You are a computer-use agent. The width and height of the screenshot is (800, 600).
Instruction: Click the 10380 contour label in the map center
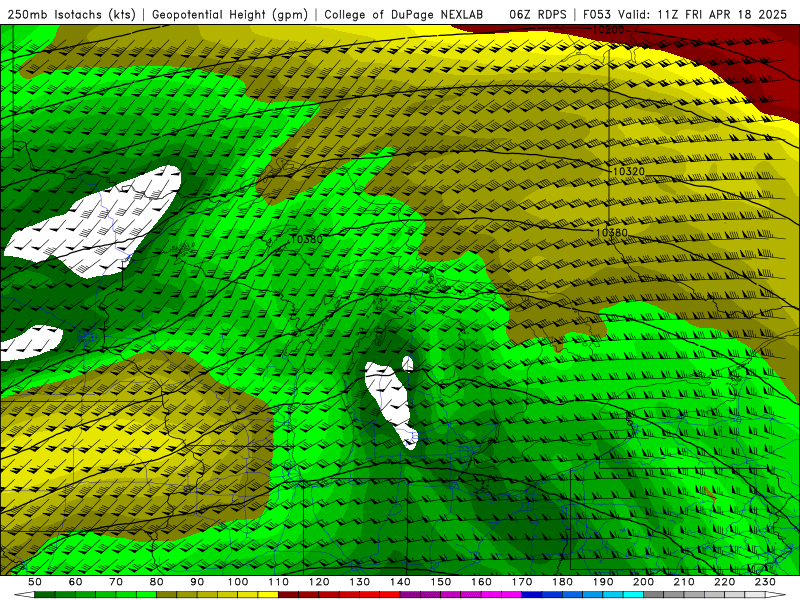point(307,239)
